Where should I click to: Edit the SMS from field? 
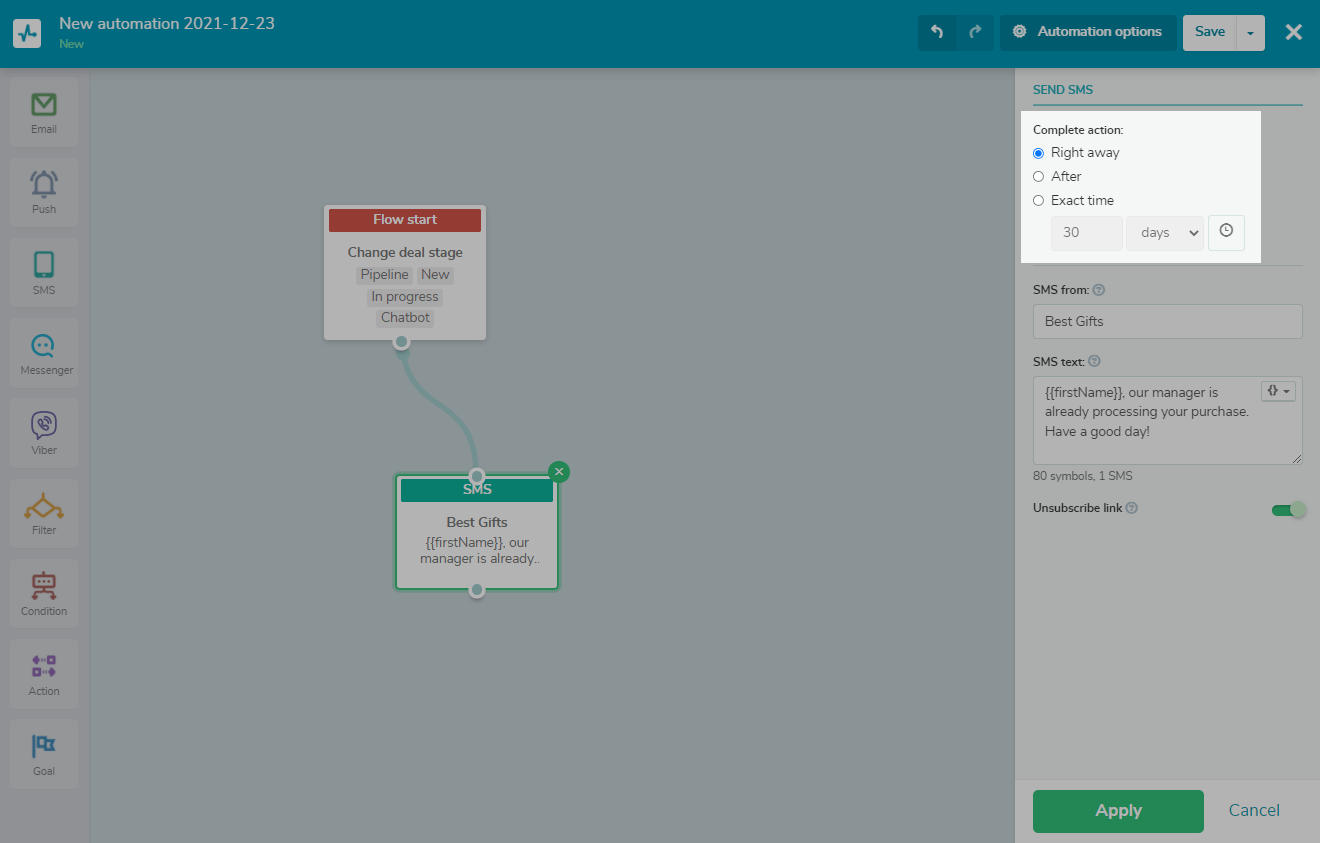(x=1167, y=321)
